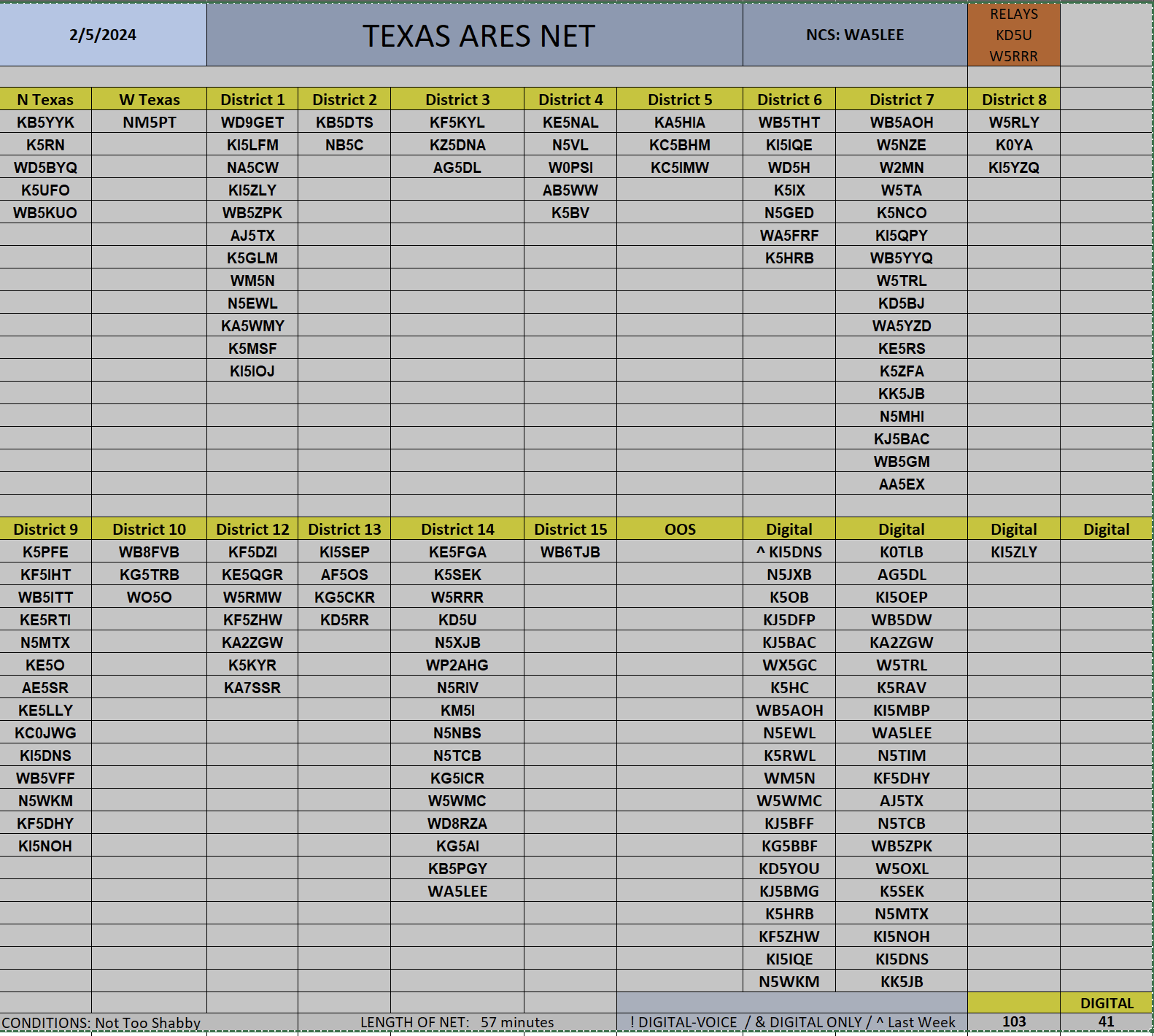The width and height of the screenshot is (1154, 1036).
Task: Select KI5ZLY in the third Digital column
Action: (x=1014, y=552)
